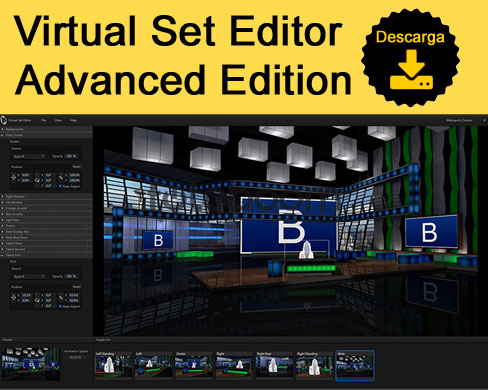
Task: Expand the Left Monitor section
Action: (x=46, y=202)
